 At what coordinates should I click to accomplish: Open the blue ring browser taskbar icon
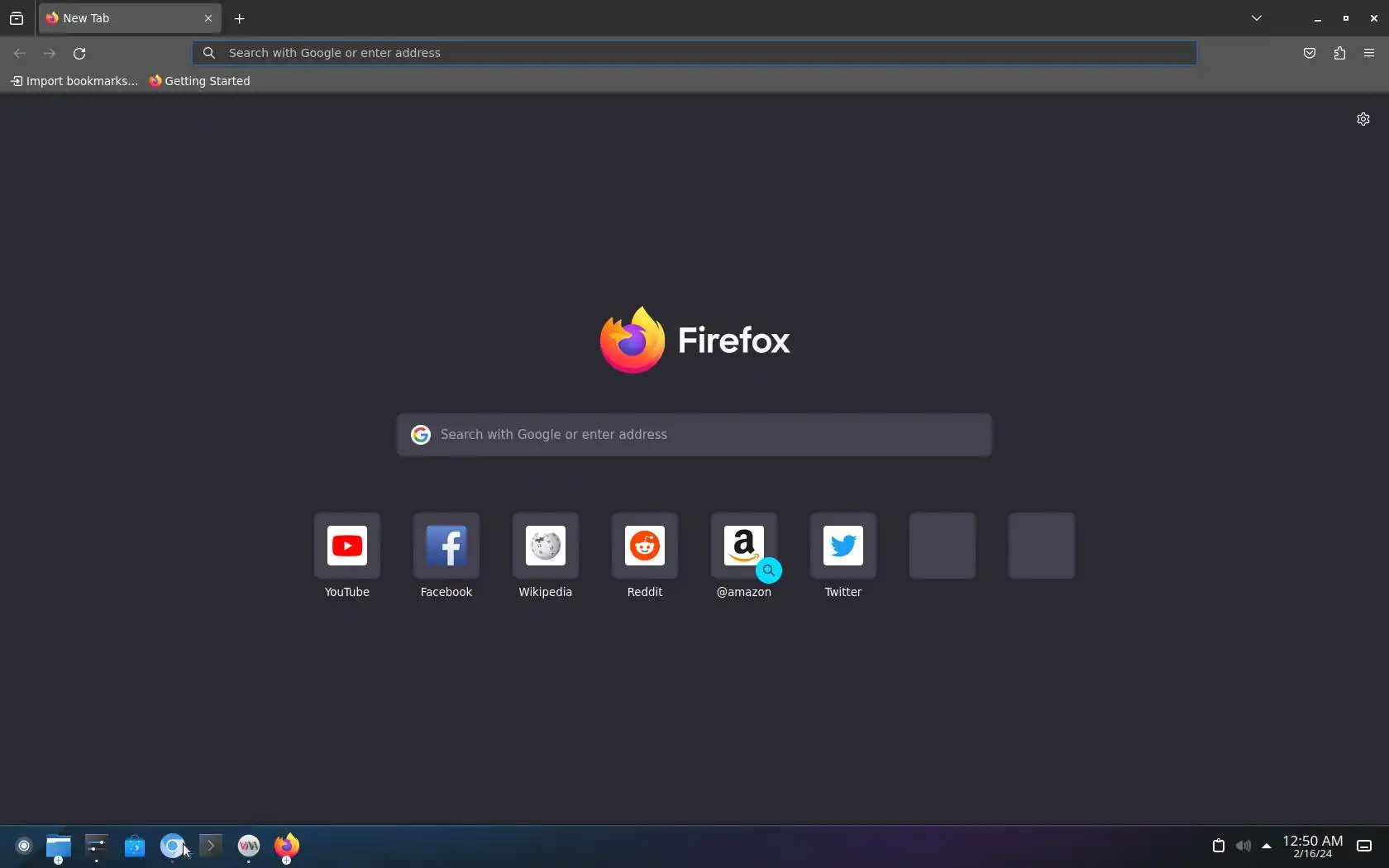172,846
